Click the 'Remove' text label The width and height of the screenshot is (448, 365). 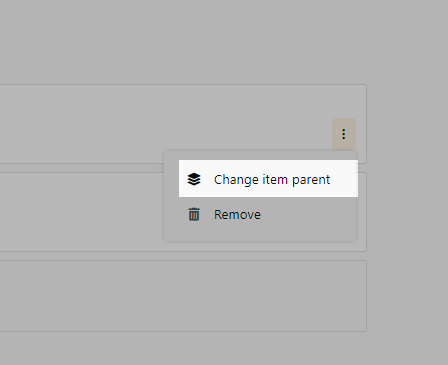click(237, 215)
